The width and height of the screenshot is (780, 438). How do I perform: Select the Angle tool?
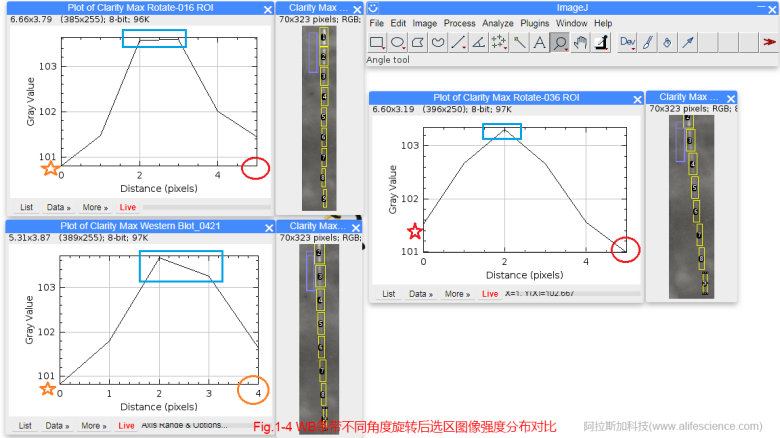(x=478, y=42)
